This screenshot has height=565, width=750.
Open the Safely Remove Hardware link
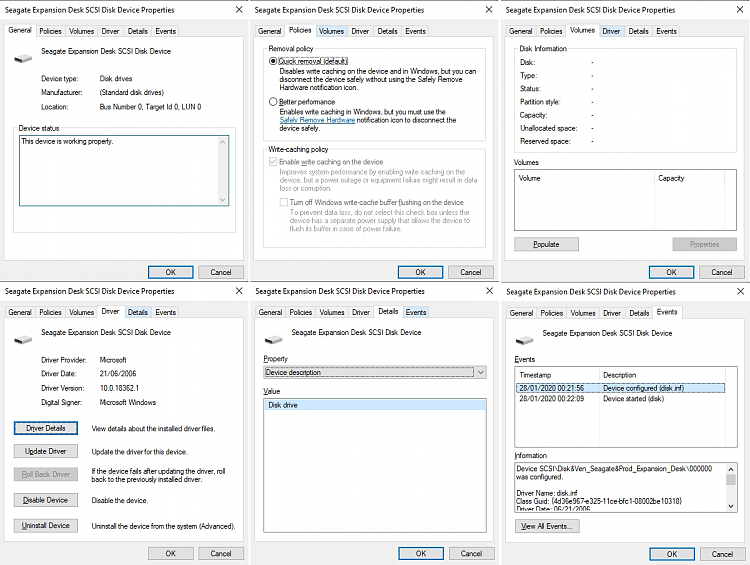(x=317, y=120)
